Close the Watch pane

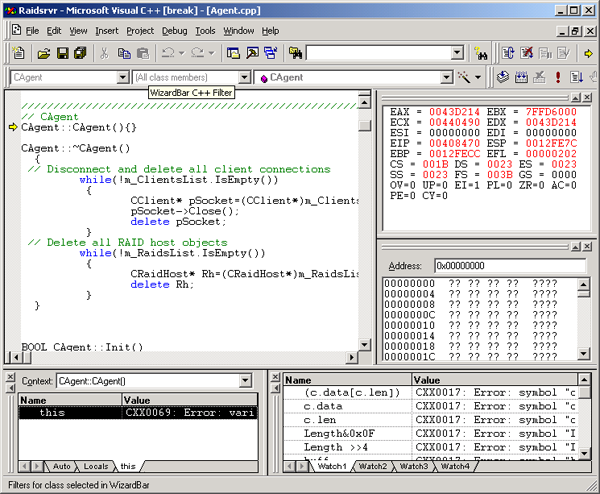(275, 377)
